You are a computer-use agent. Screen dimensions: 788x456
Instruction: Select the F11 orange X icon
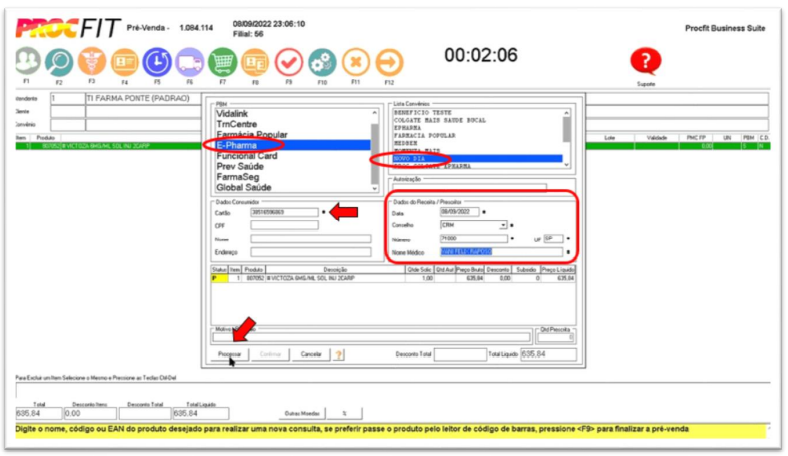356,62
